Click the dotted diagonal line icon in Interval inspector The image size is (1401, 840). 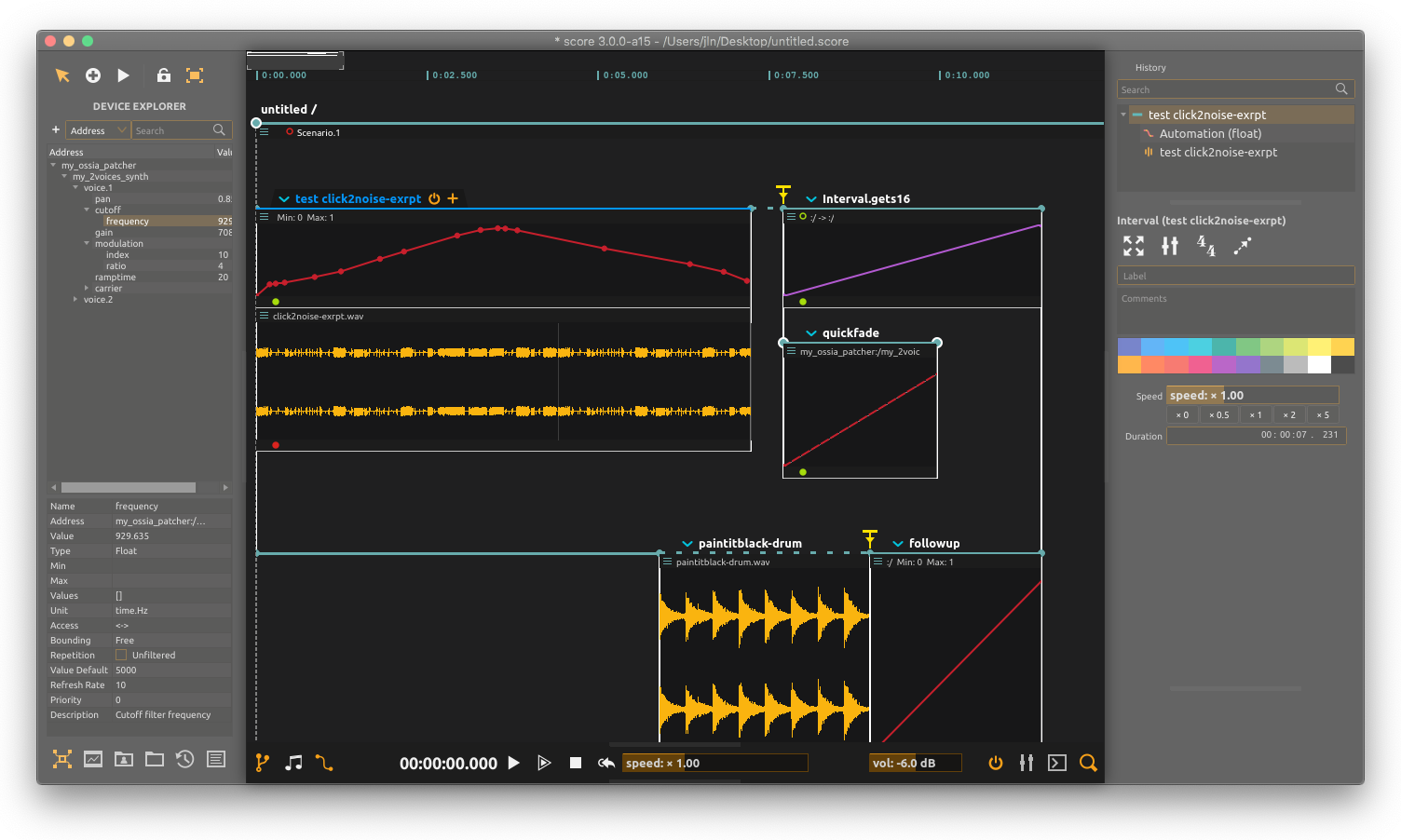(1243, 246)
